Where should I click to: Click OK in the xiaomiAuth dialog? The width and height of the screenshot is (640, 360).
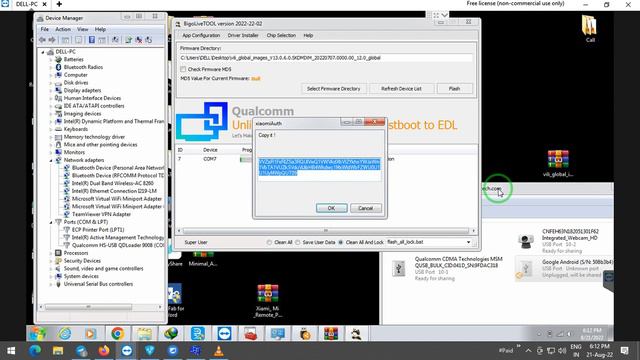tap(331, 208)
